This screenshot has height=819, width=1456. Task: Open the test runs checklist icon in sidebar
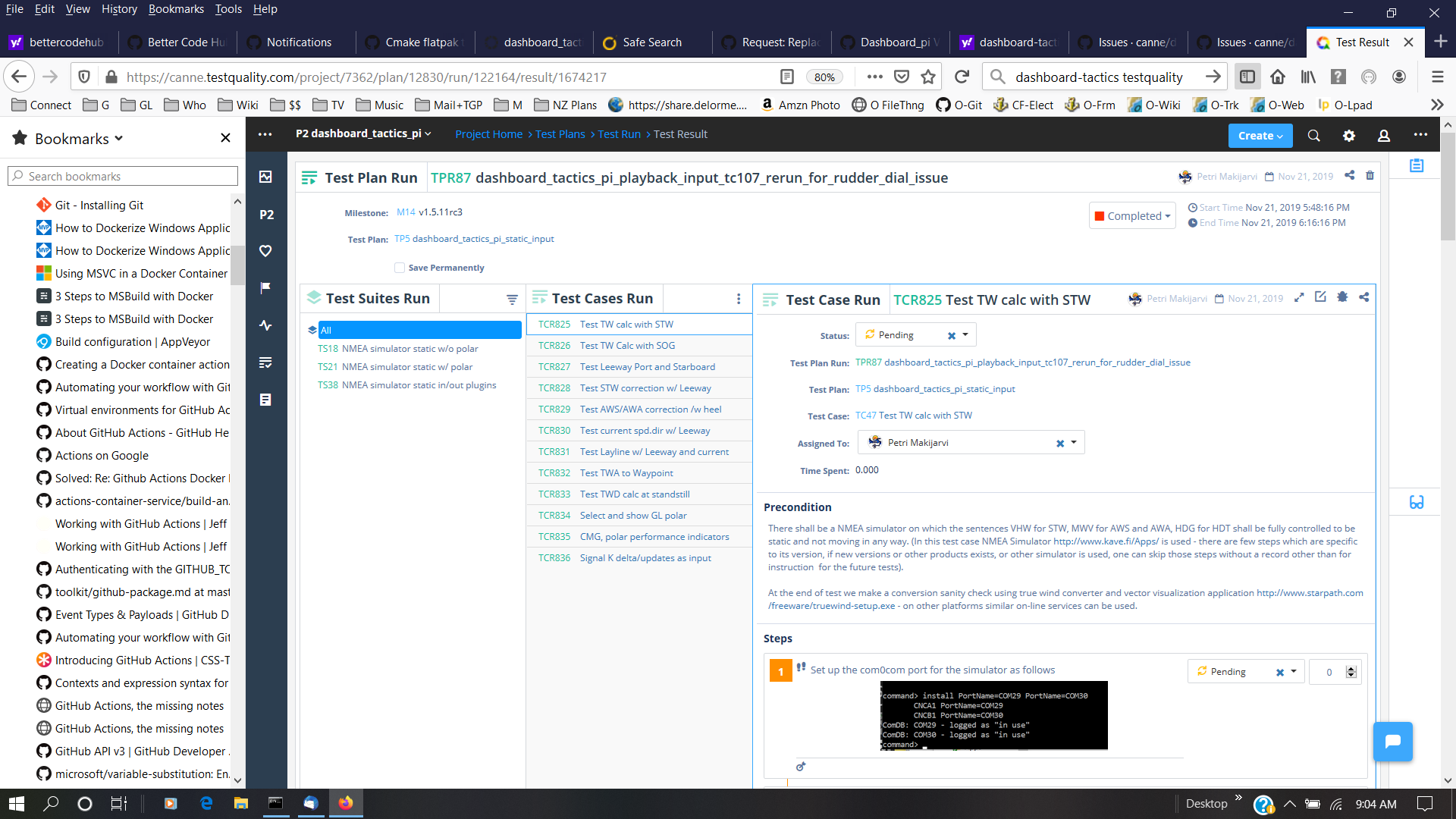[x=265, y=362]
